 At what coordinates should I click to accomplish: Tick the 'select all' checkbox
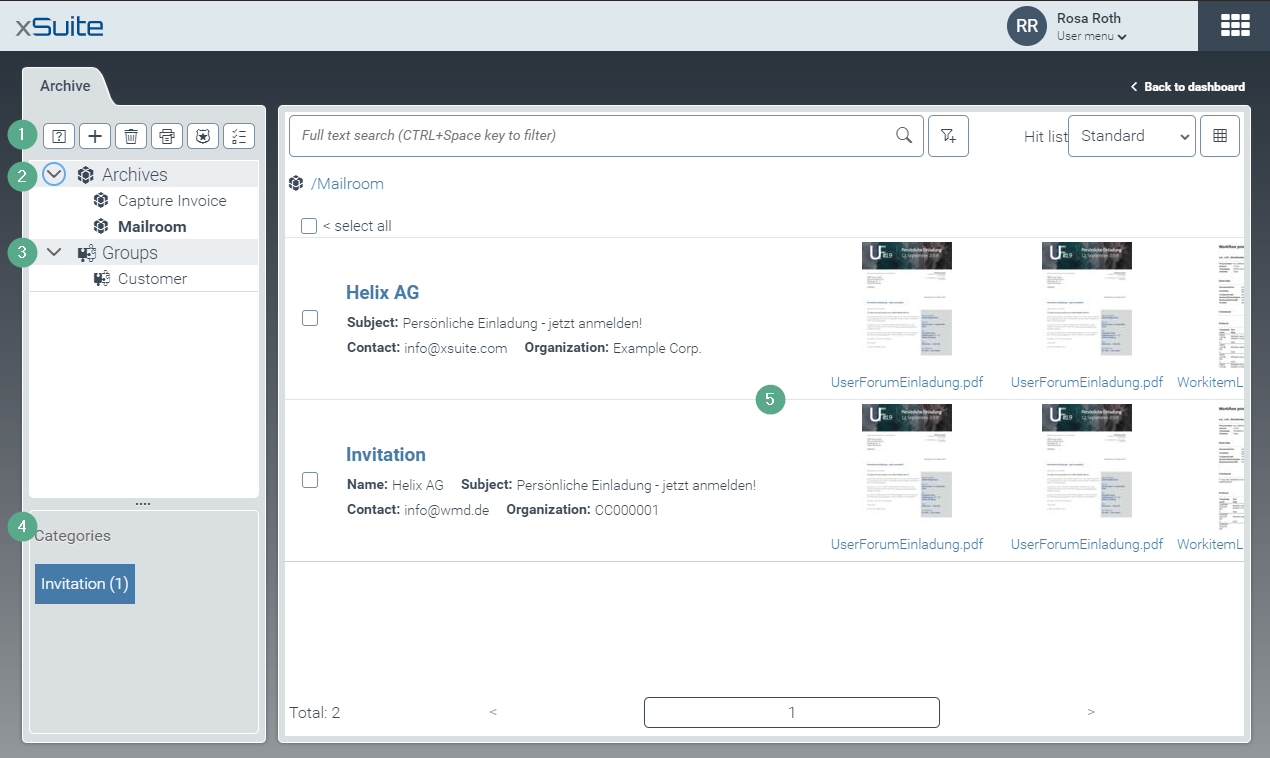[309, 226]
